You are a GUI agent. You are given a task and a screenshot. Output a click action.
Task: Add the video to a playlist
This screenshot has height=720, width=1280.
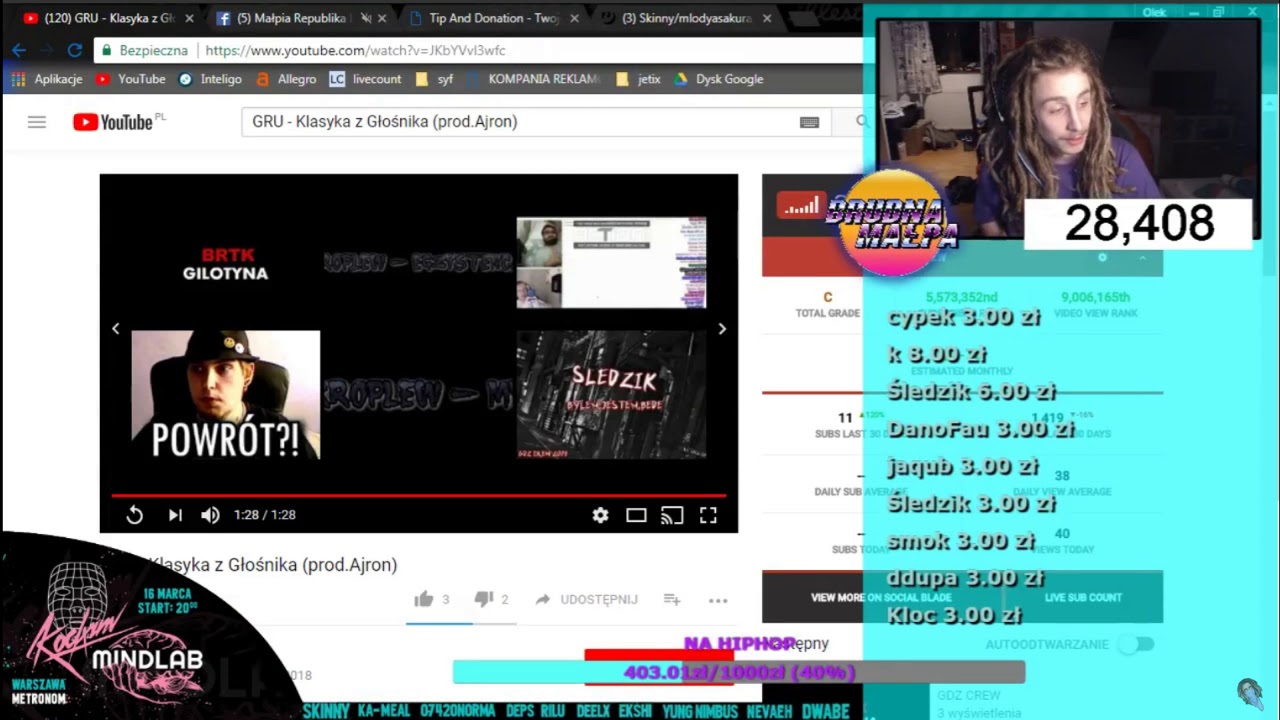672,599
